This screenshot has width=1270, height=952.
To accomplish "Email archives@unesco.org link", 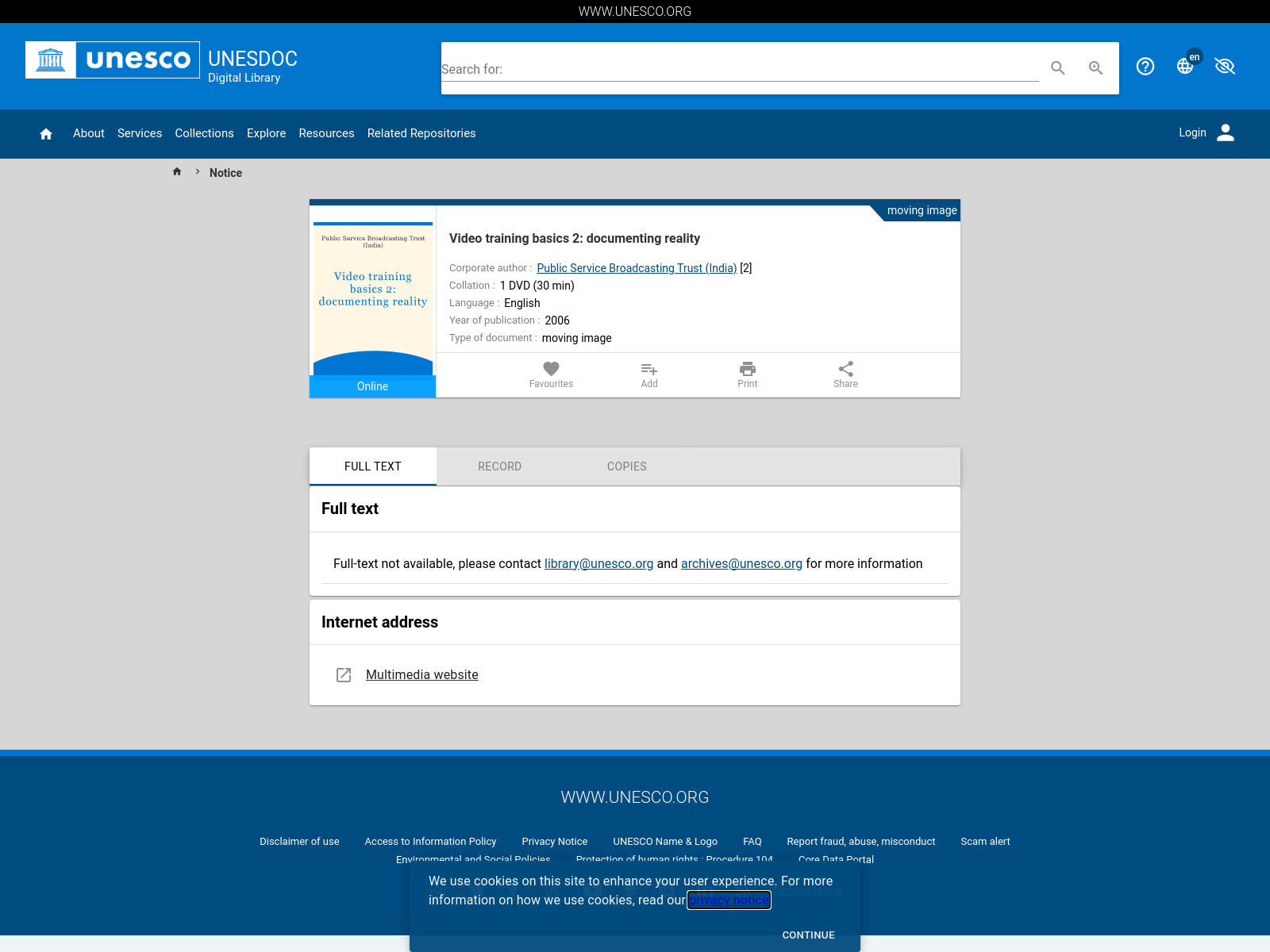I will pyautogui.click(x=741, y=563).
